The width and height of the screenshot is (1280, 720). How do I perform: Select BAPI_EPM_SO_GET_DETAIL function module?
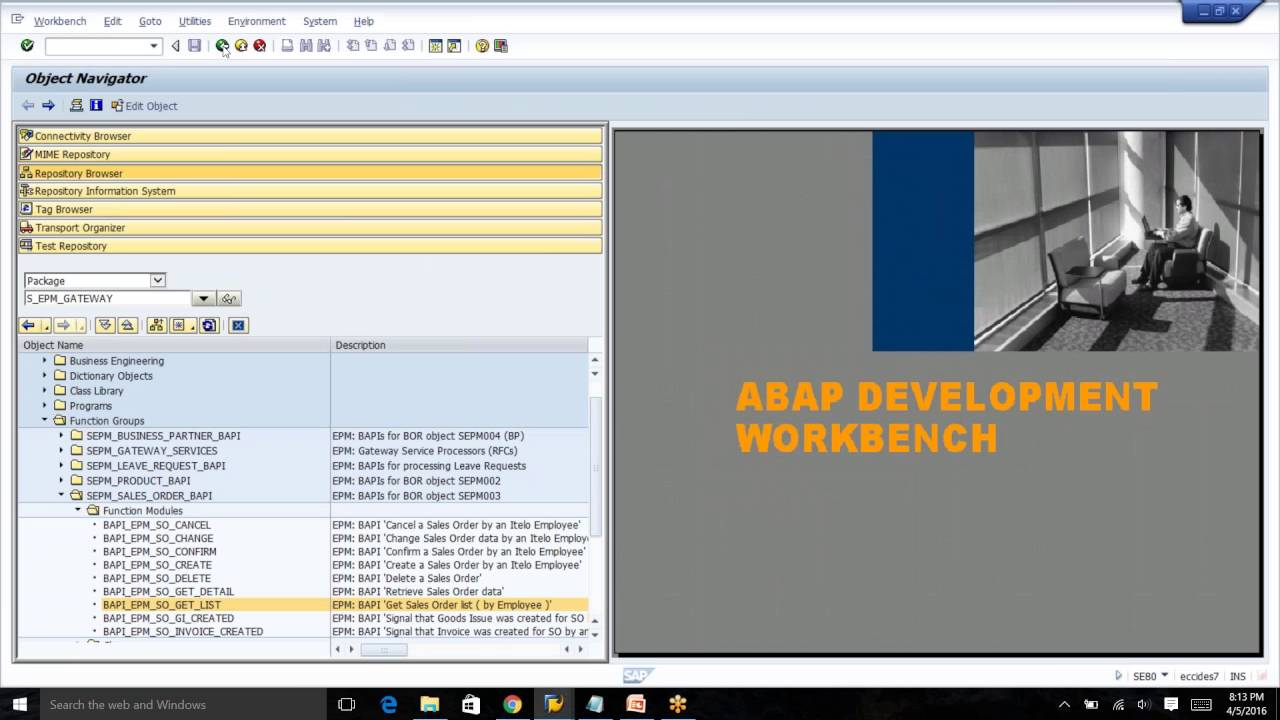[168, 592]
